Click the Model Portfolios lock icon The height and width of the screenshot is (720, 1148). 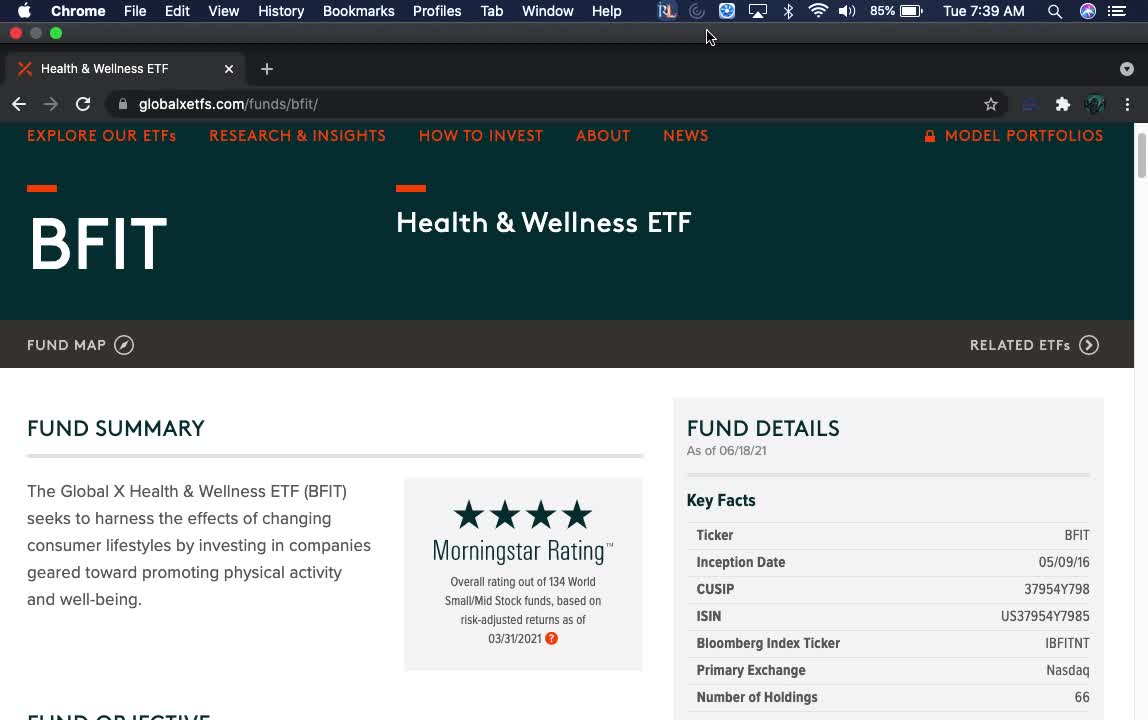(x=930, y=136)
